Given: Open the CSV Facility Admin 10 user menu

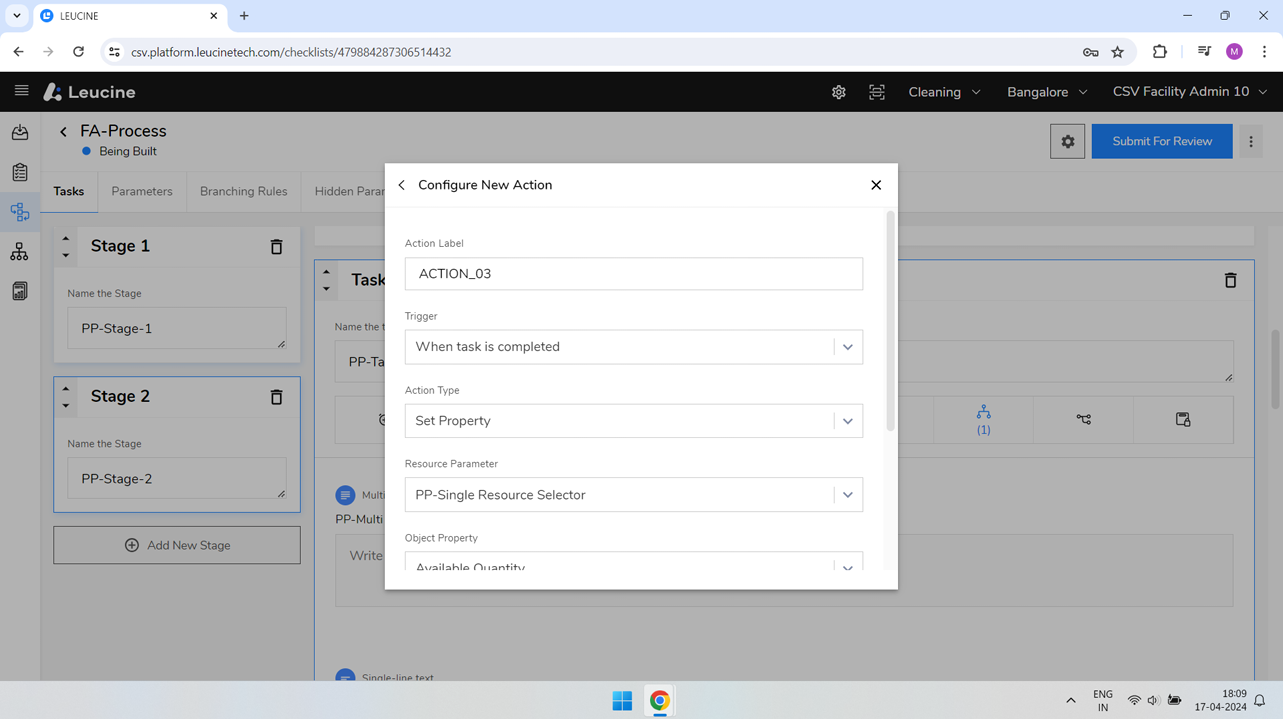Looking at the screenshot, I should coord(1190,92).
